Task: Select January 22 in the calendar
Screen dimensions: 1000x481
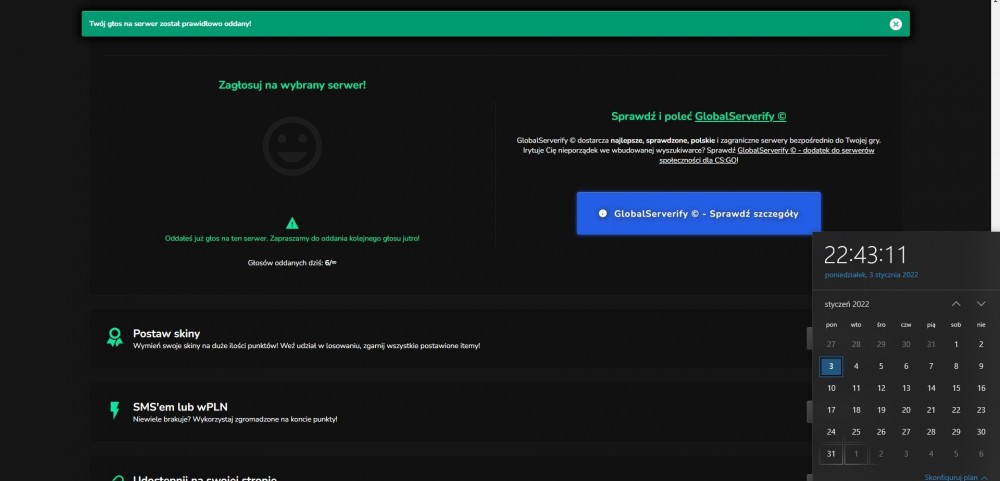Action: pos(956,410)
